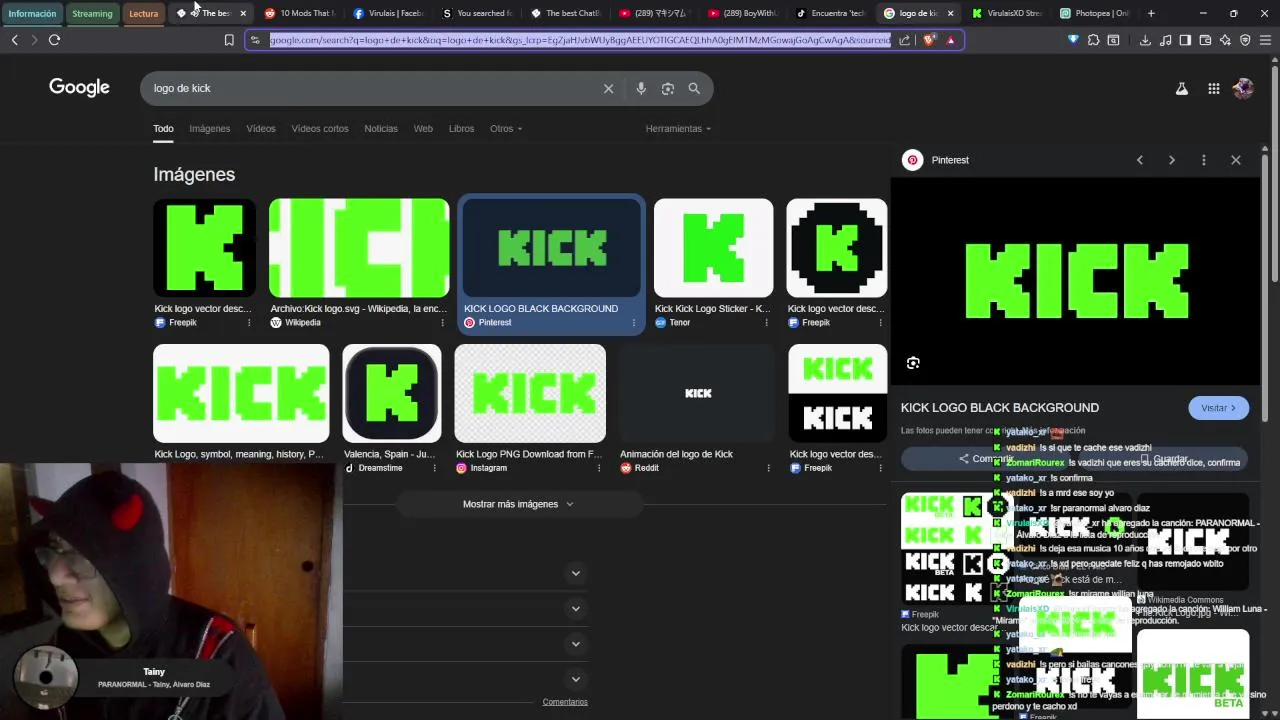Switch to the 10 Mods Reddit tab

tap(298, 13)
